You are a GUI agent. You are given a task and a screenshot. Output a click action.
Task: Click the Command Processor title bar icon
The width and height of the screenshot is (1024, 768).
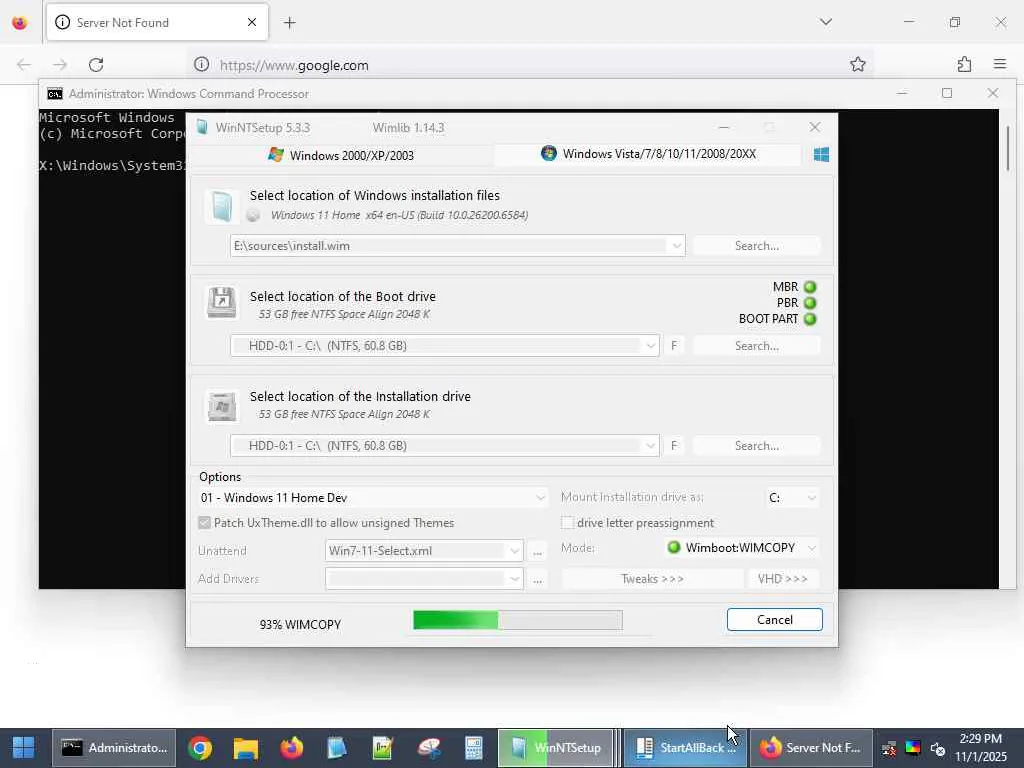click(x=55, y=94)
